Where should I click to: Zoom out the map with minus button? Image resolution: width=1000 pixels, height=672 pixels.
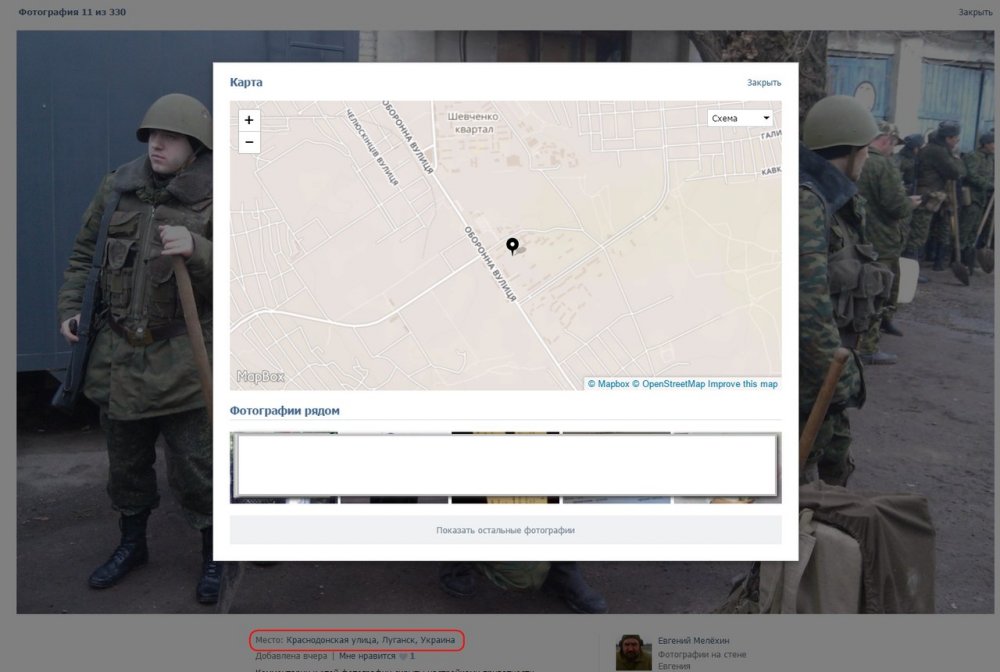tap(249, 142)
